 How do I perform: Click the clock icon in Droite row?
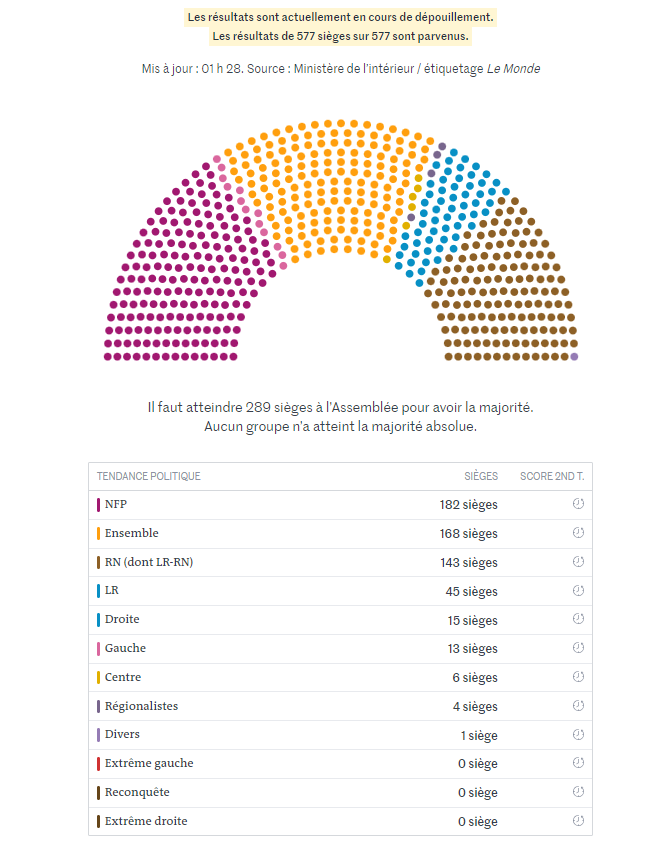coord(578,619)
